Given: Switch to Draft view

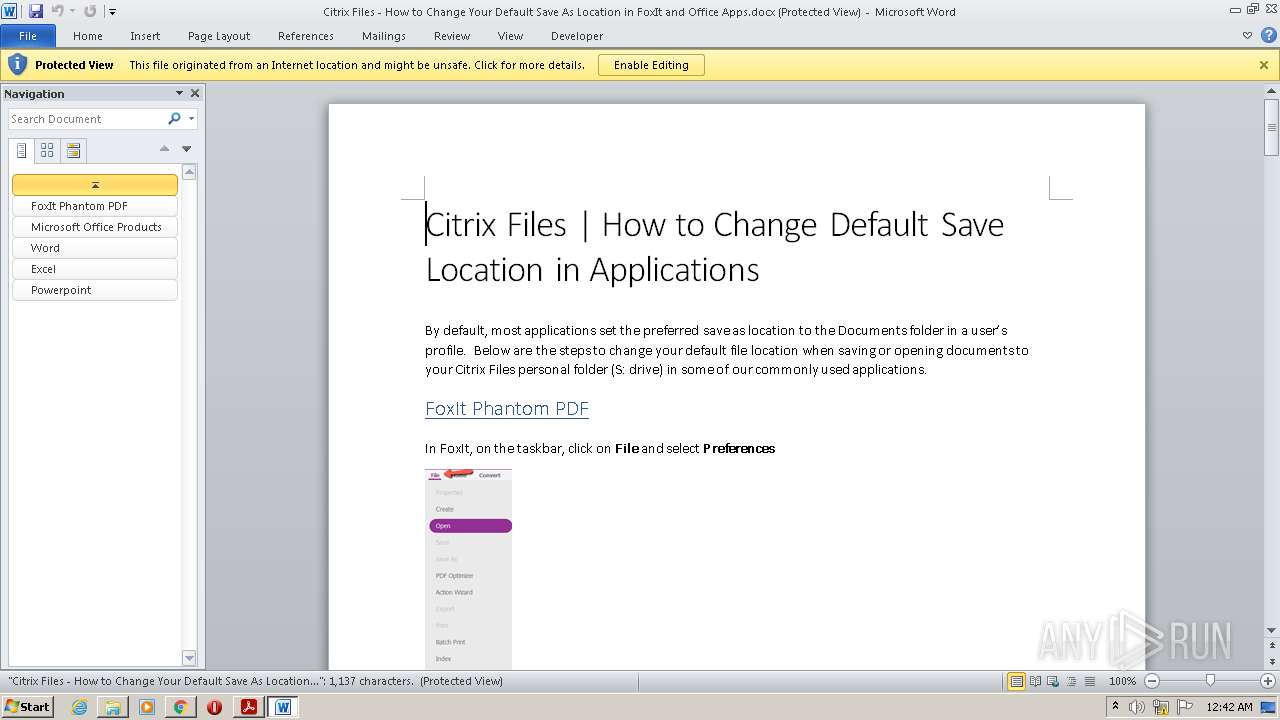Looking at the screenshot, I should point(1089,681).
